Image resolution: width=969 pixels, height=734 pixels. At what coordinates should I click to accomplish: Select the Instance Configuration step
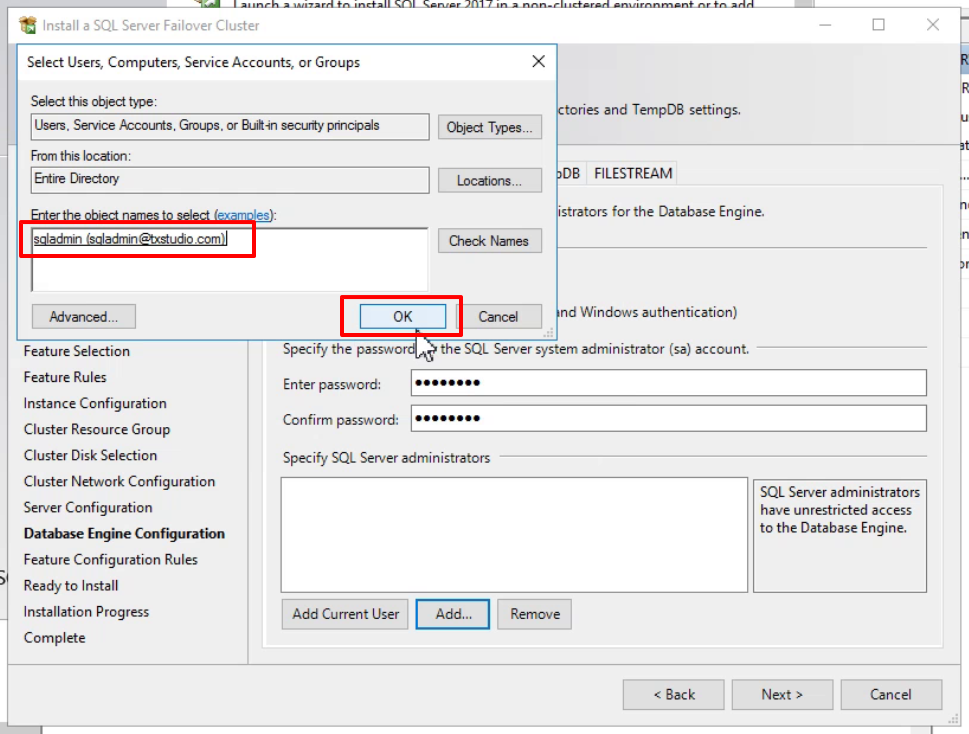point(95,403)
